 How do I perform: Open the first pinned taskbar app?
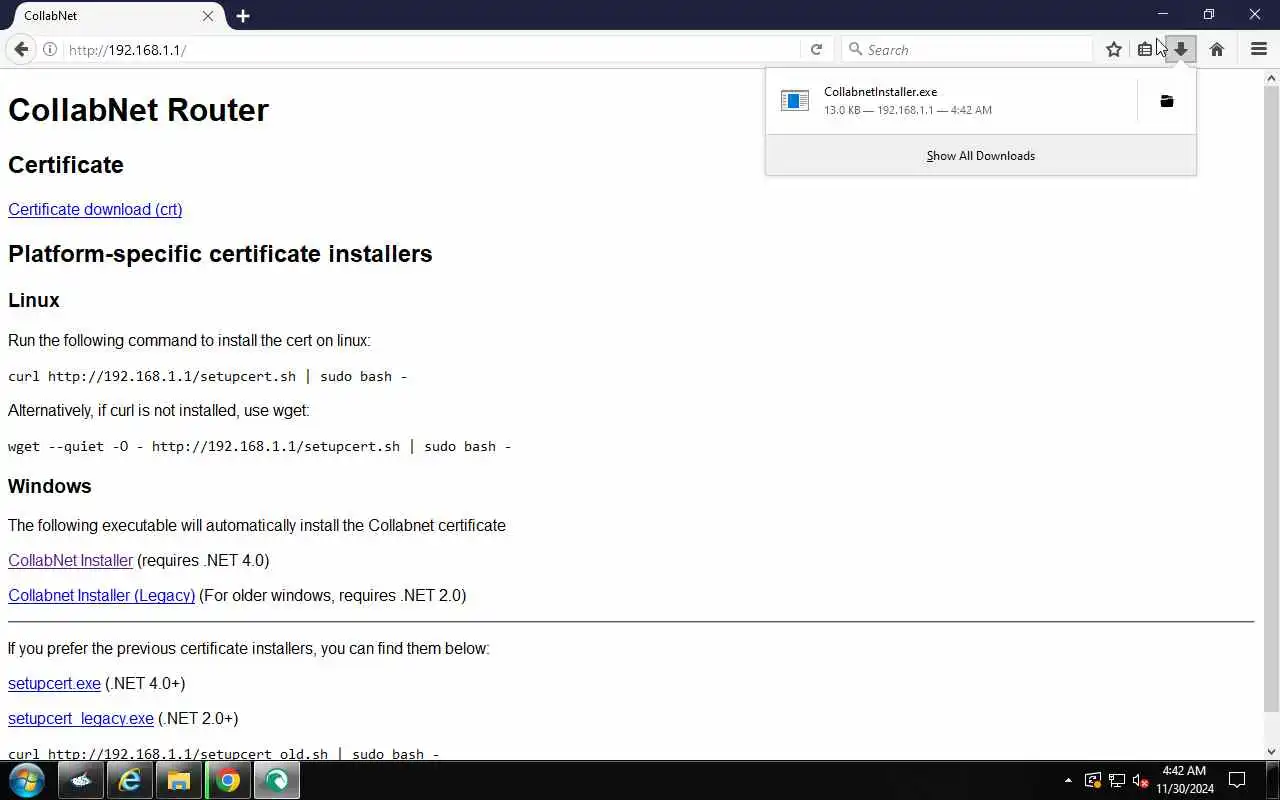(81, 780)
